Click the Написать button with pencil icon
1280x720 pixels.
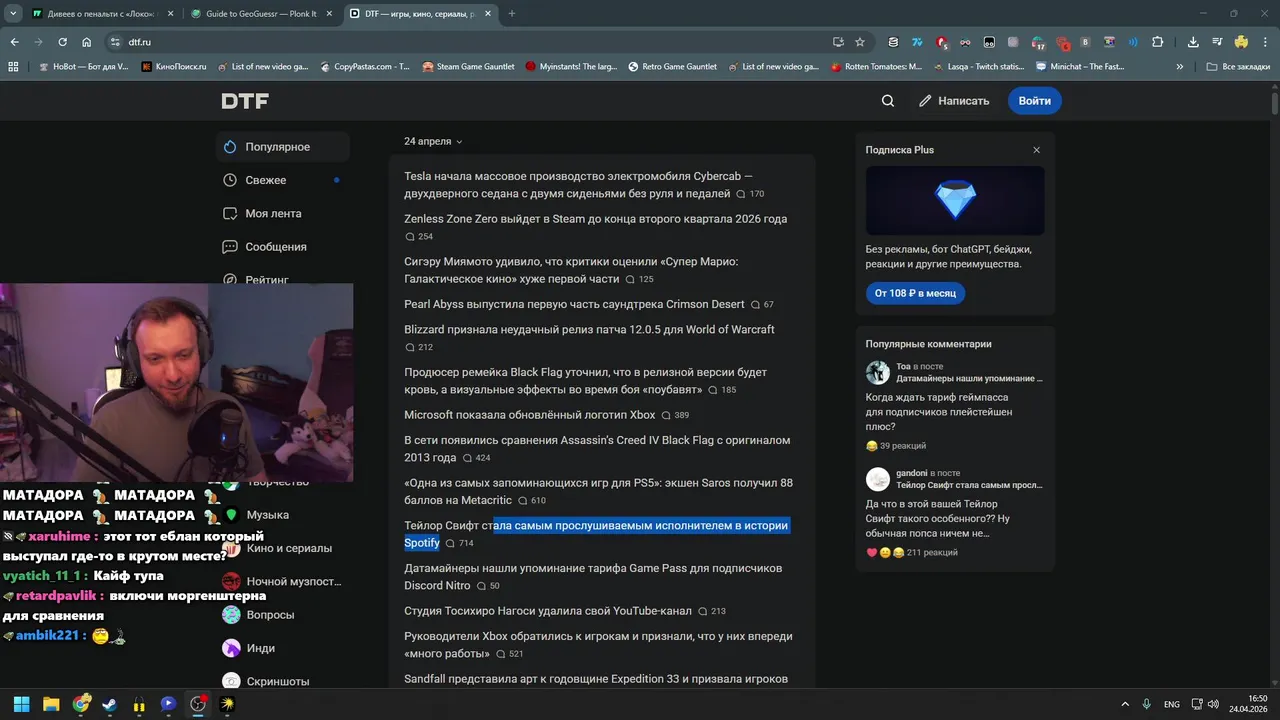click(954, 101)
